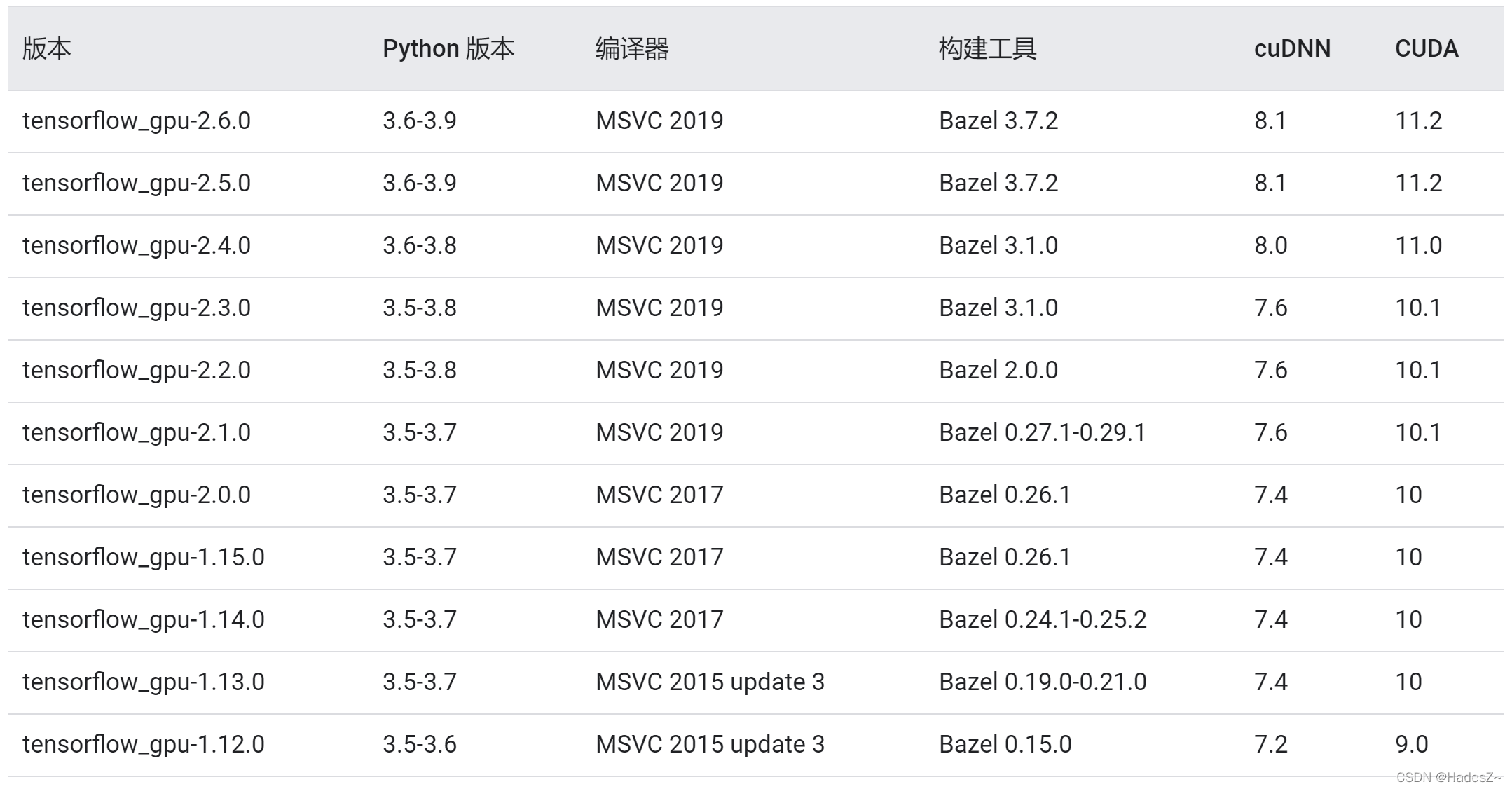
Task: Click cuDNN 7.4 in tensorflow_gpu-1.14.0 row
Action: click(1271, 619)
